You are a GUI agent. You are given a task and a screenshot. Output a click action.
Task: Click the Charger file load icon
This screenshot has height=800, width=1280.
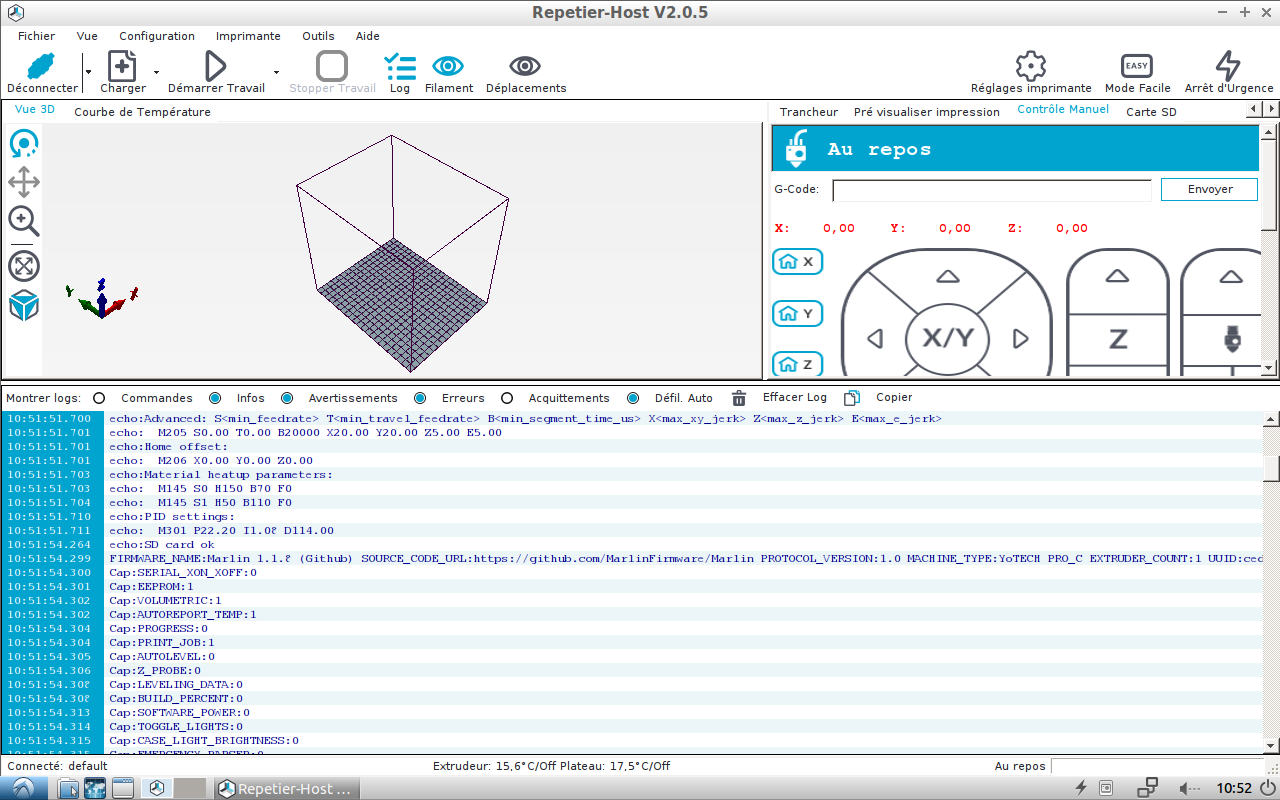pyautogui.click(x=122, y=67)
